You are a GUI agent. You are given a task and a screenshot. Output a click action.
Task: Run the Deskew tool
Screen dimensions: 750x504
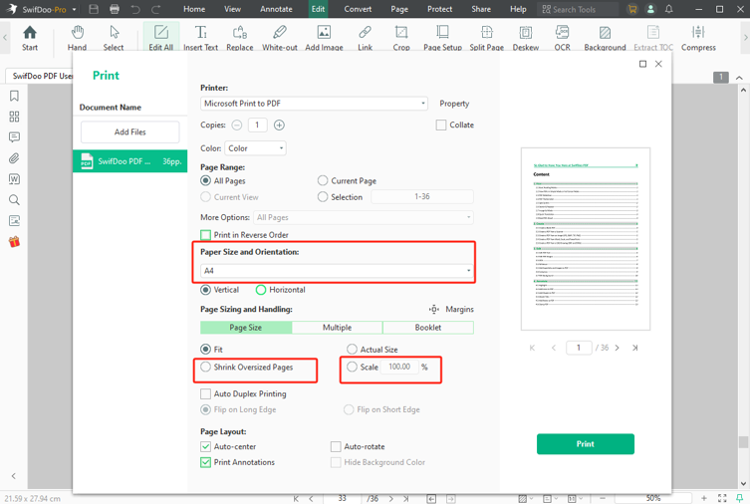pos(526,37)
